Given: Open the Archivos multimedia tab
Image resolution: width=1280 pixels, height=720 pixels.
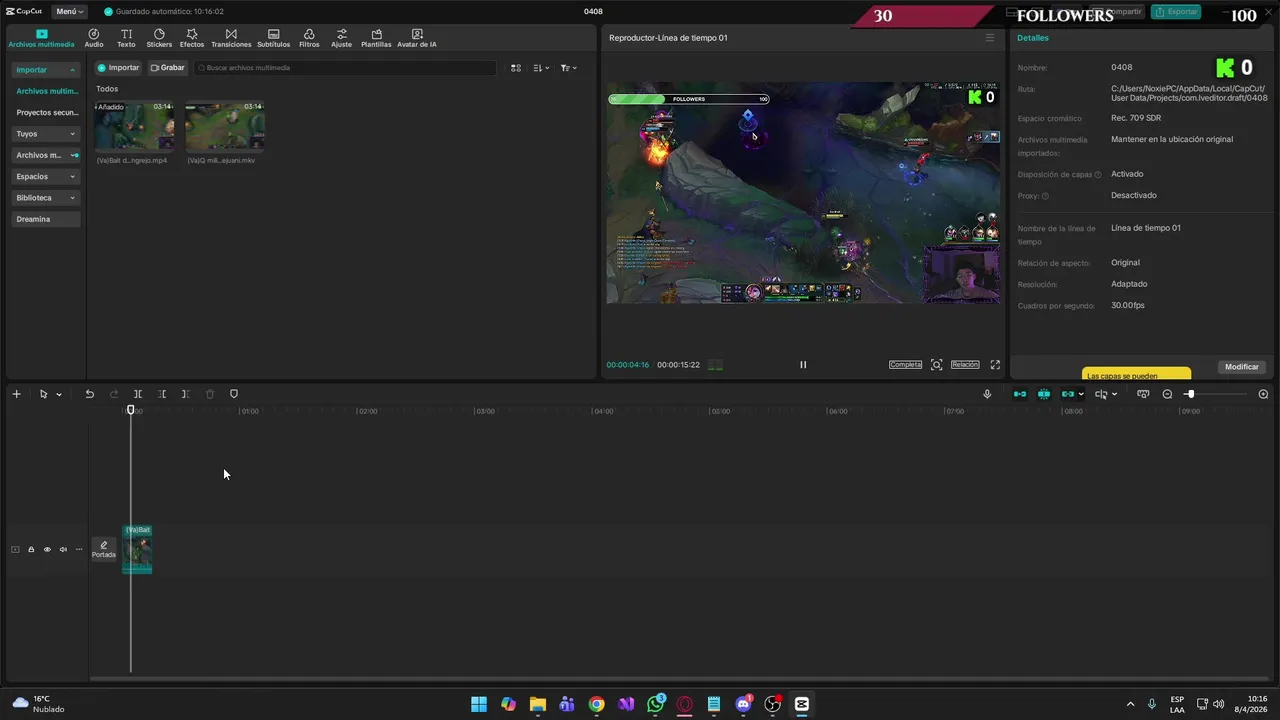Looking at the screenshot, I should click(41, 38).
